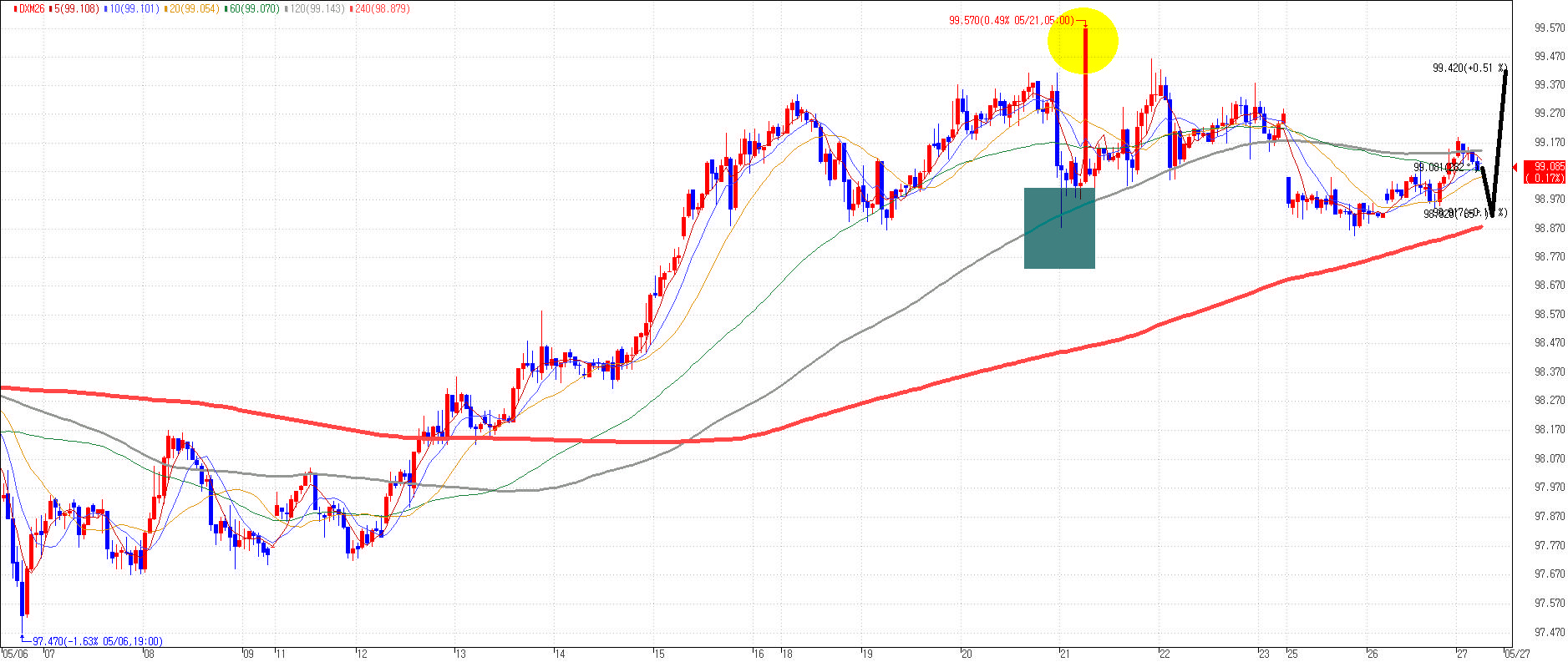Click the 98.370 price axis label
This screenshot has width=1568, height=662.
[x=1550, y=371]
